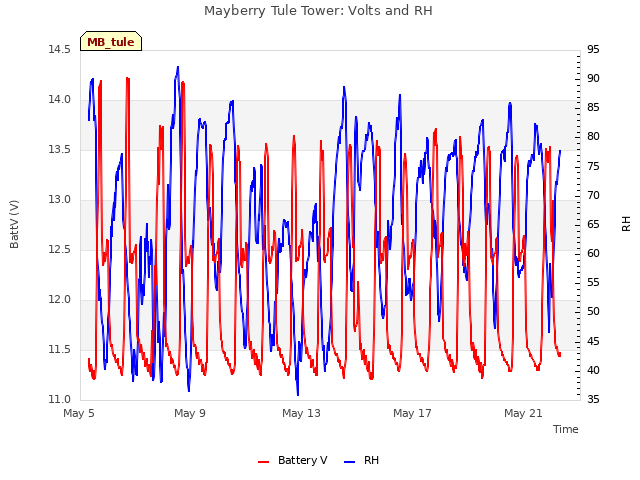The width and height of the screenshot is (640, 480).
Task: Click the 75 RH axis value
Action: [593, 166]
